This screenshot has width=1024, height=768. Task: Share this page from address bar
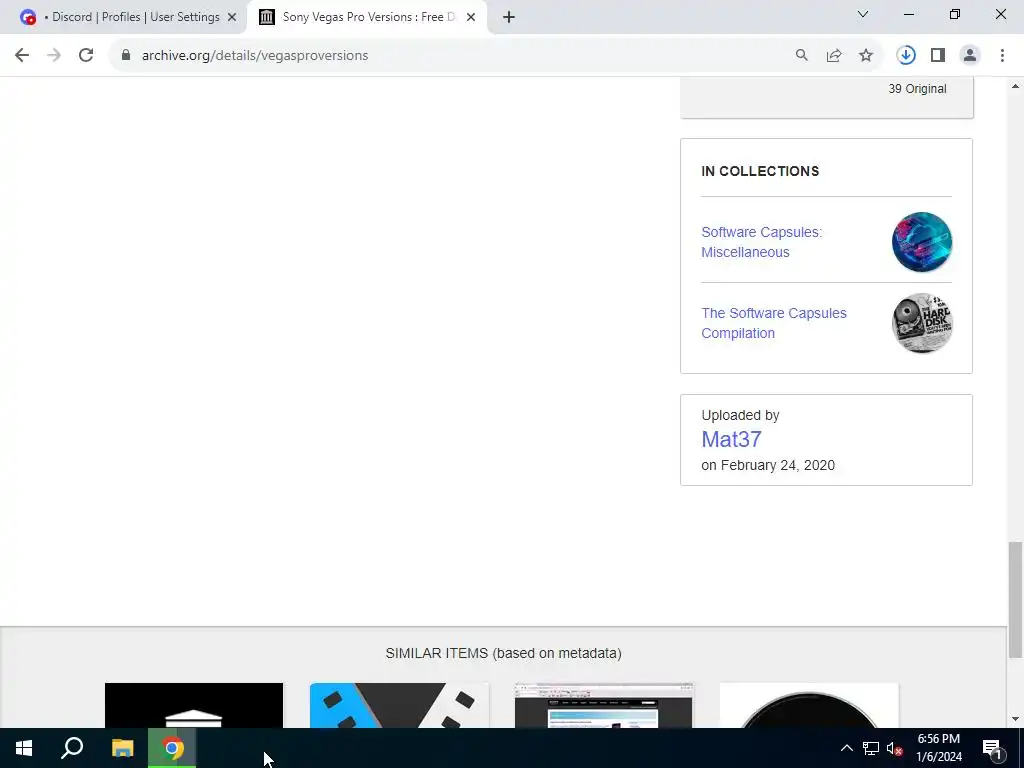(x=834, y=56)
